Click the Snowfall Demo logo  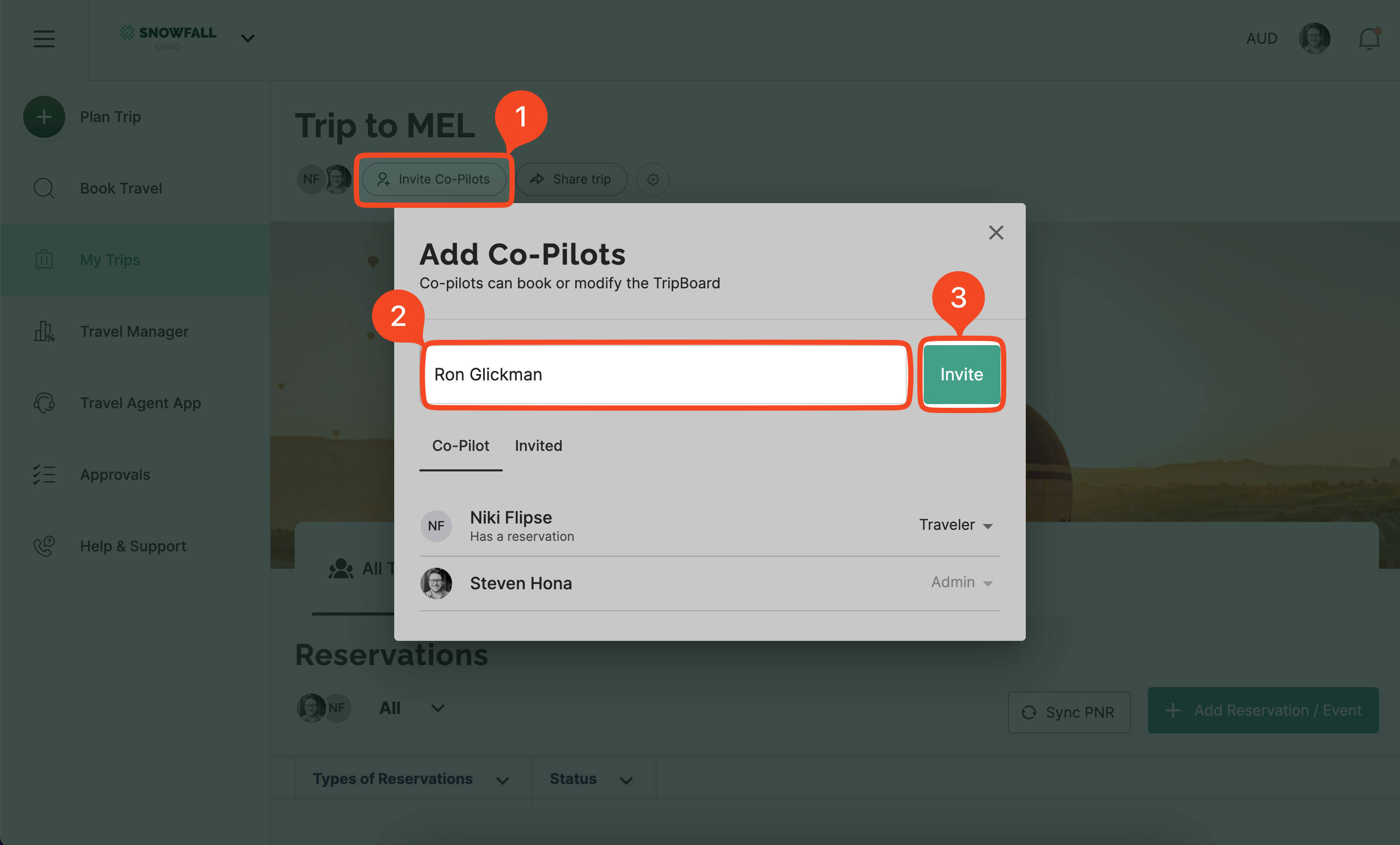167,37
